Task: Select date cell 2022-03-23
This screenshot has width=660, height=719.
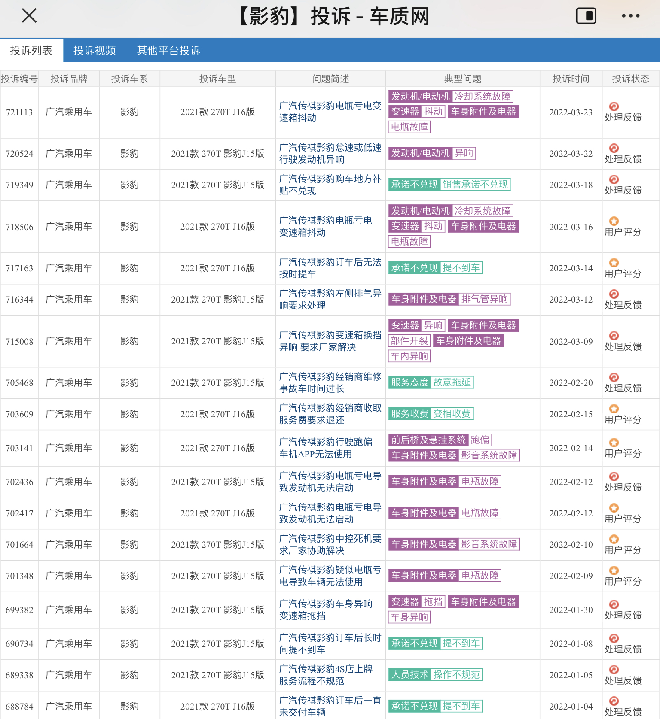Action: [571, 112]
